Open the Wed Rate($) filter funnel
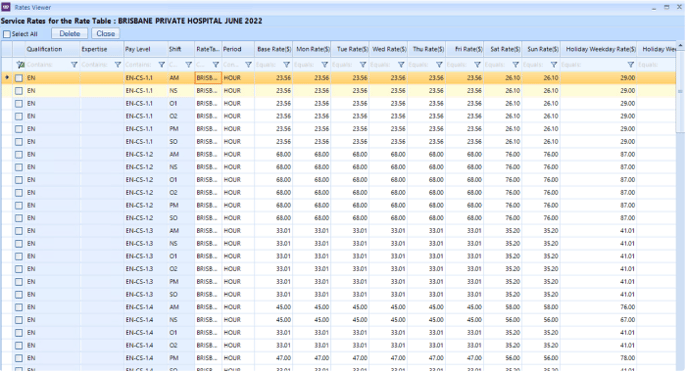 [401, 64]
